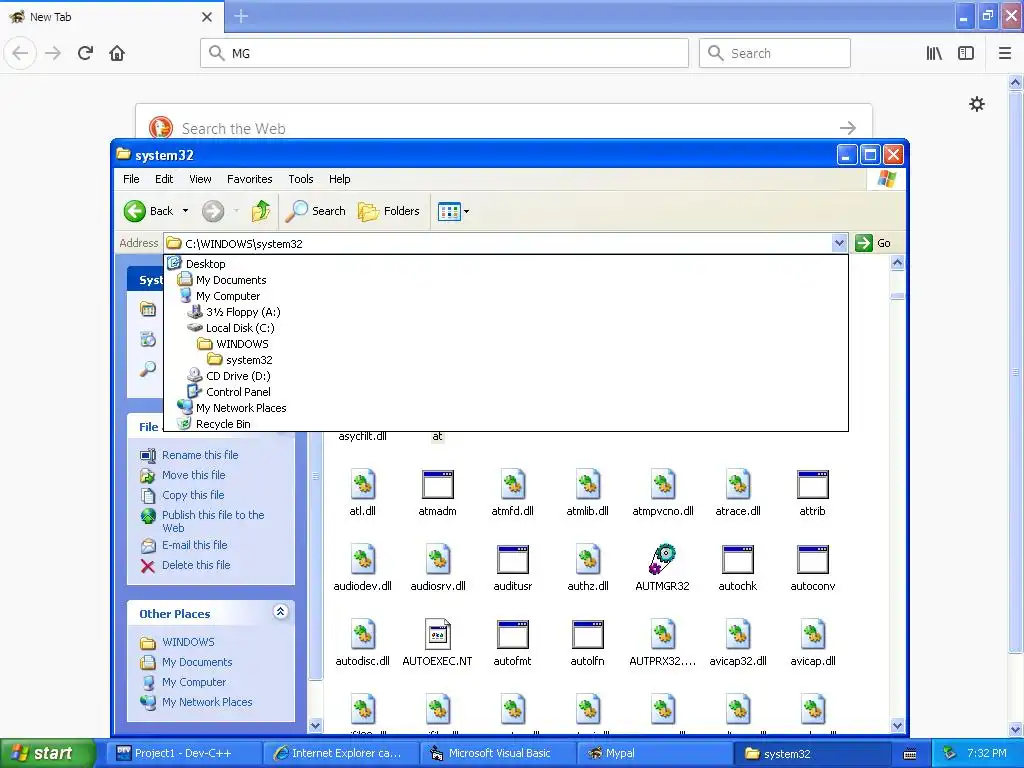Select the autofmt file icon
This screenshot has width=1024, height=768.
pyautogui.click(x=513, y=635)
